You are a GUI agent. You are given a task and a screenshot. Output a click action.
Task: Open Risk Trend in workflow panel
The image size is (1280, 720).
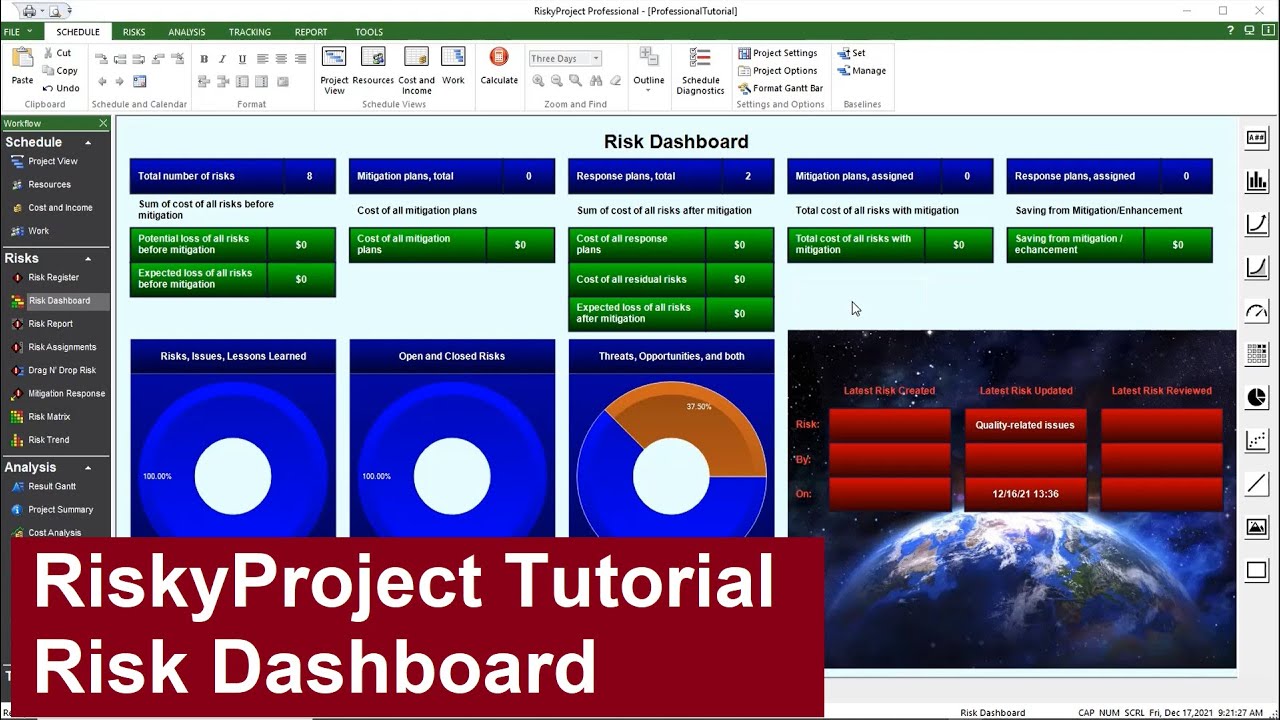tap(49, 440)
